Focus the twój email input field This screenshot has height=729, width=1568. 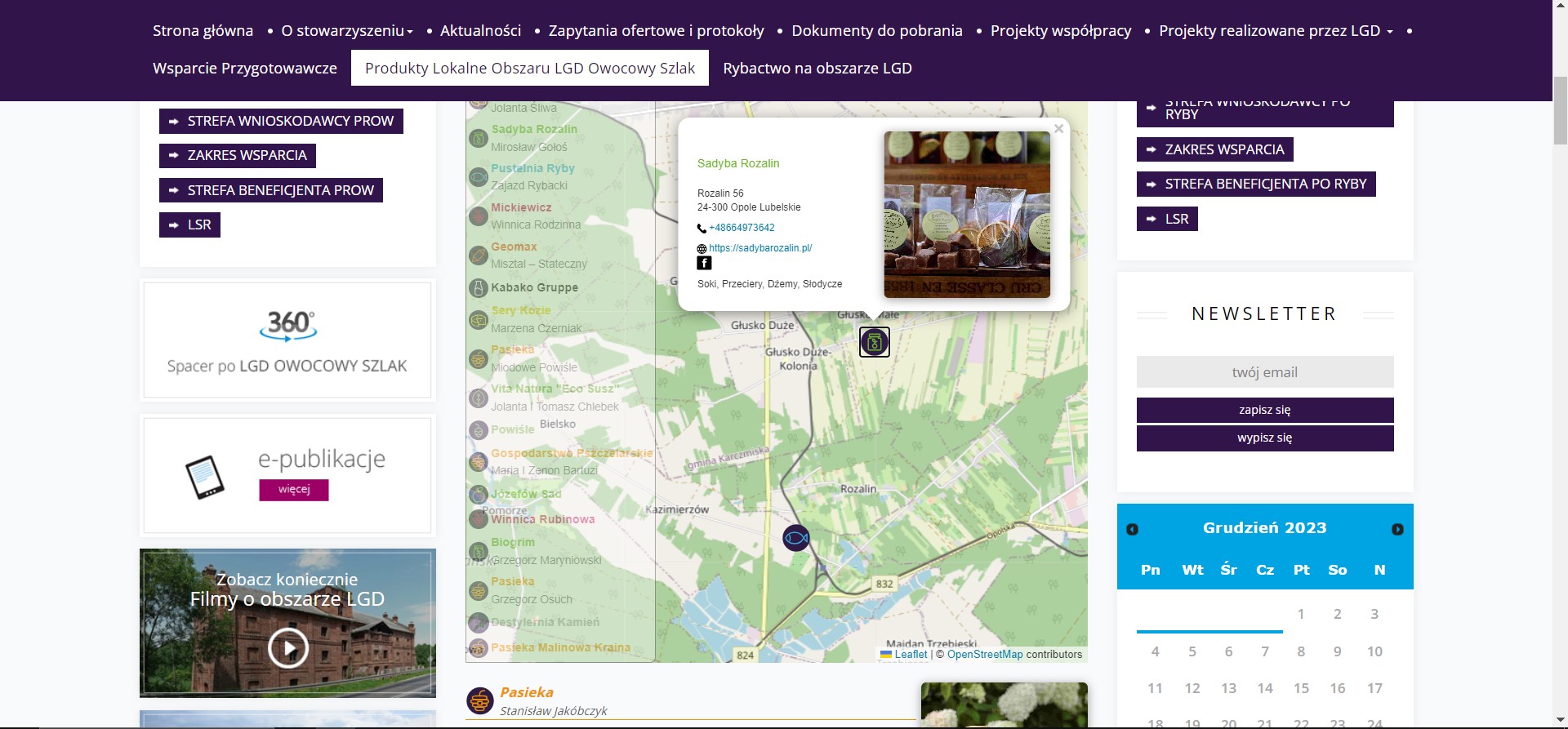[1265, 372]
